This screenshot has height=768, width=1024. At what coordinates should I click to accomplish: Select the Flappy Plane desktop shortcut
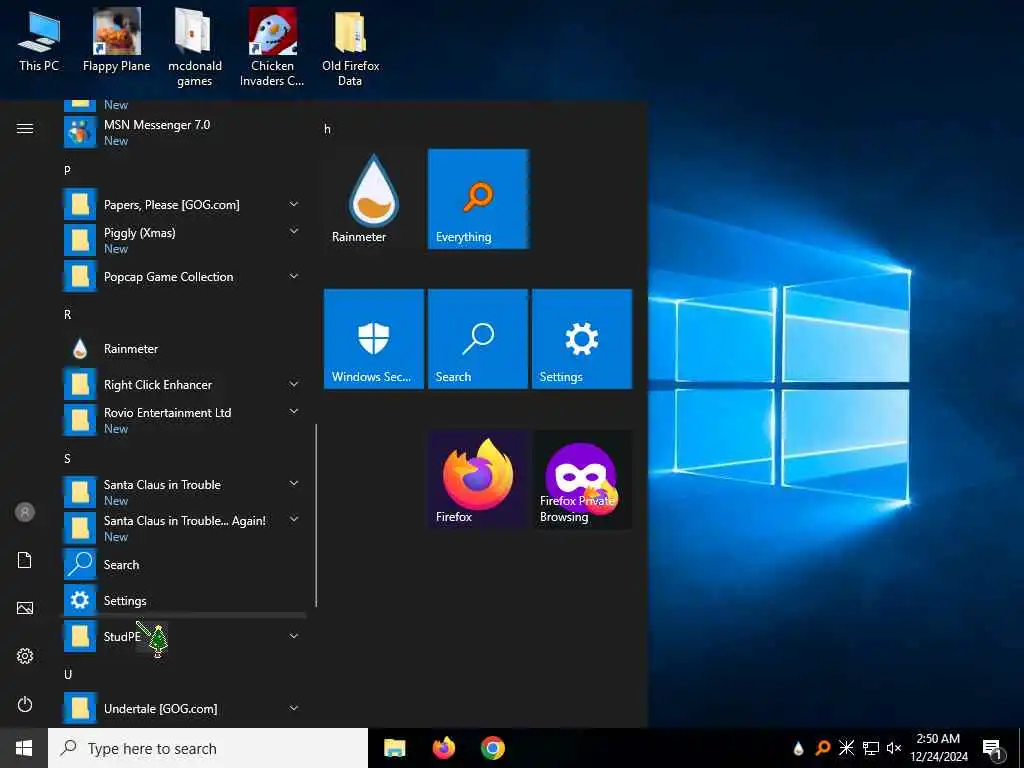tap(116, 41)
